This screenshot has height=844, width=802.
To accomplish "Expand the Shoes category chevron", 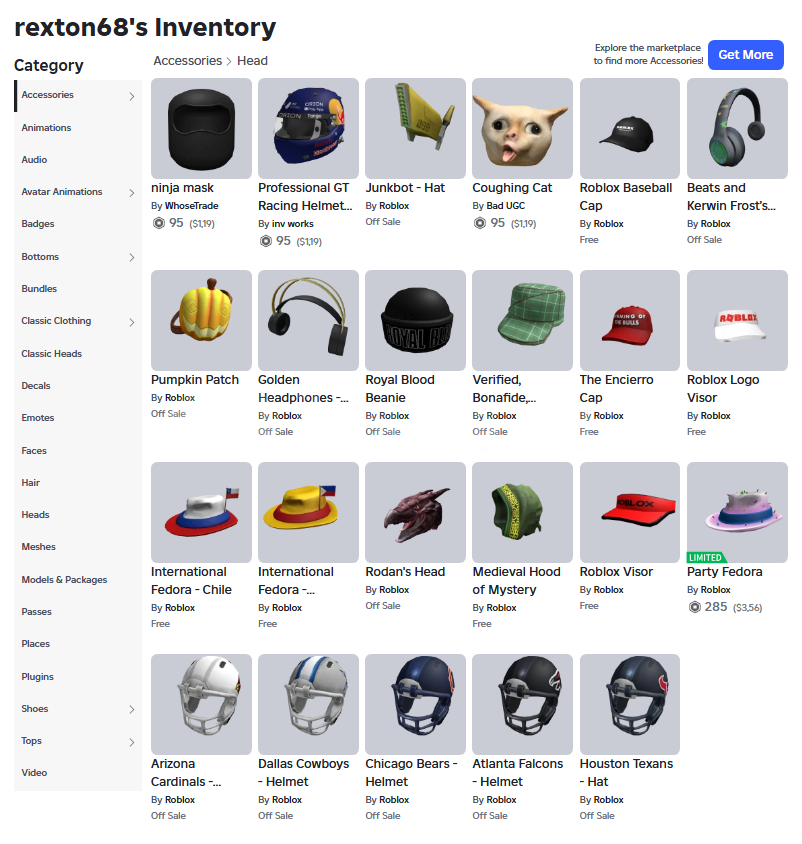I will click(132, 709).
